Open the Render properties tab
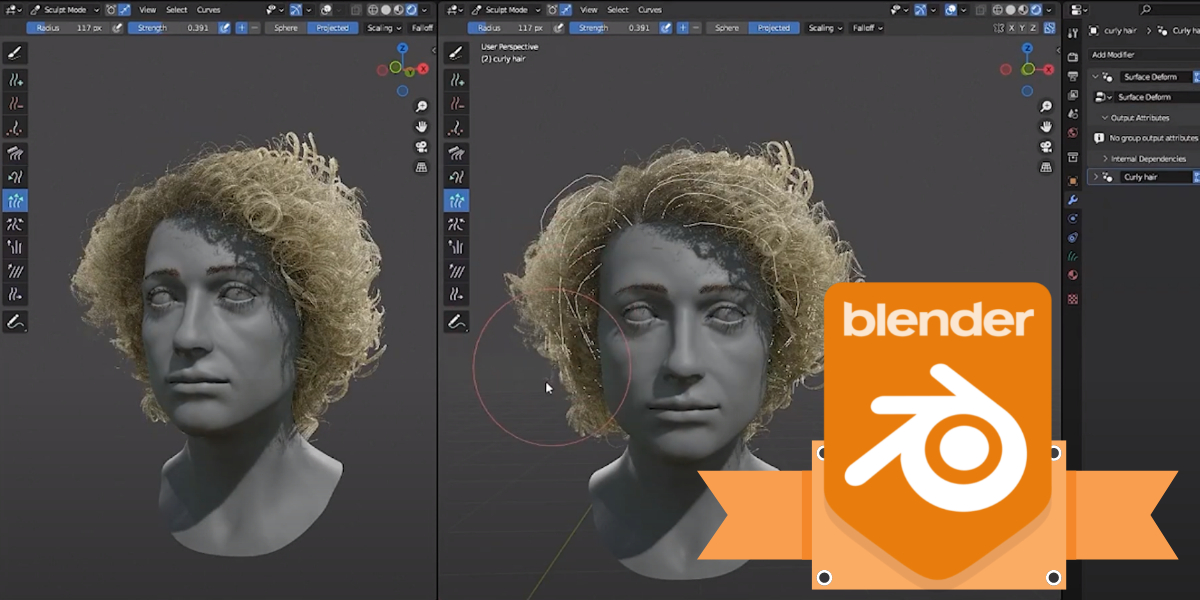This screenshot has height=600, width=1200. [1073, 57]
